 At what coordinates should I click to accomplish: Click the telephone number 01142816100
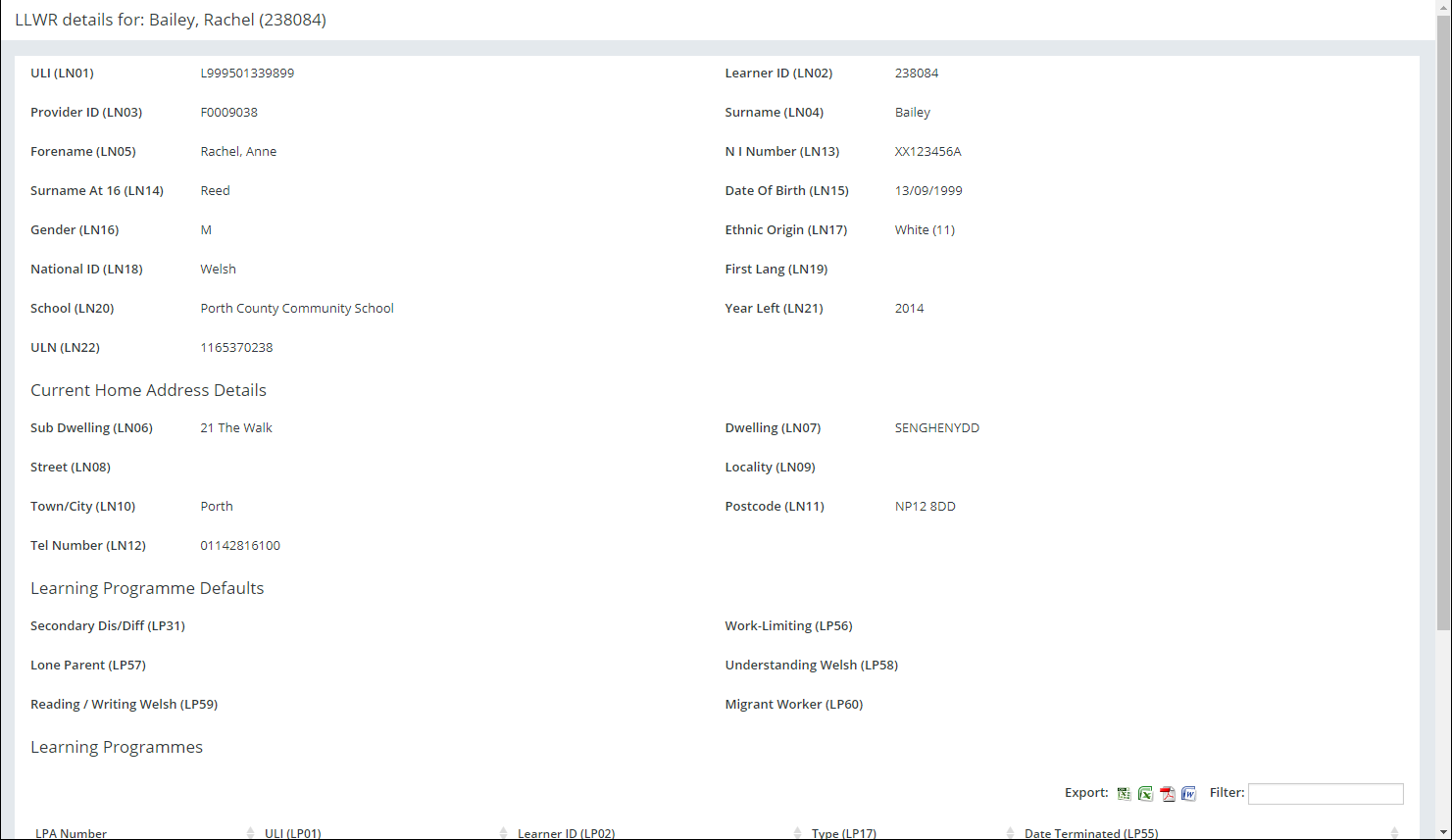point(240,546)
